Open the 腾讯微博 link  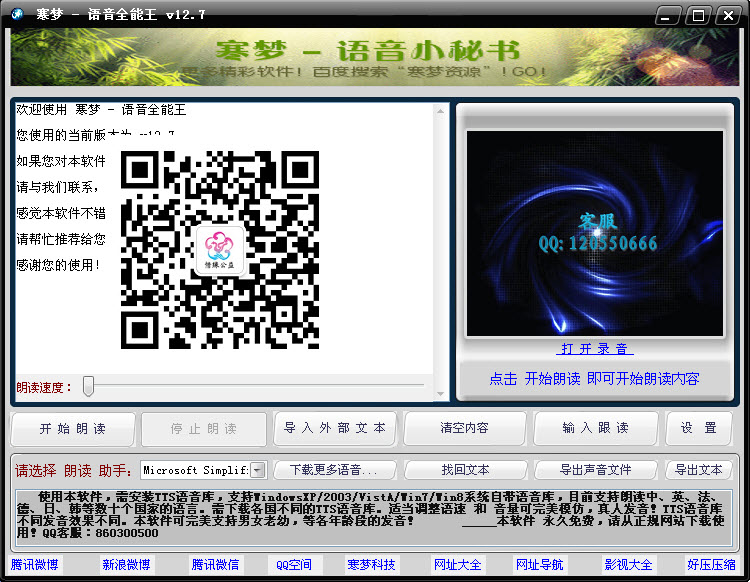pyautogui.click(x=34, y=565)
